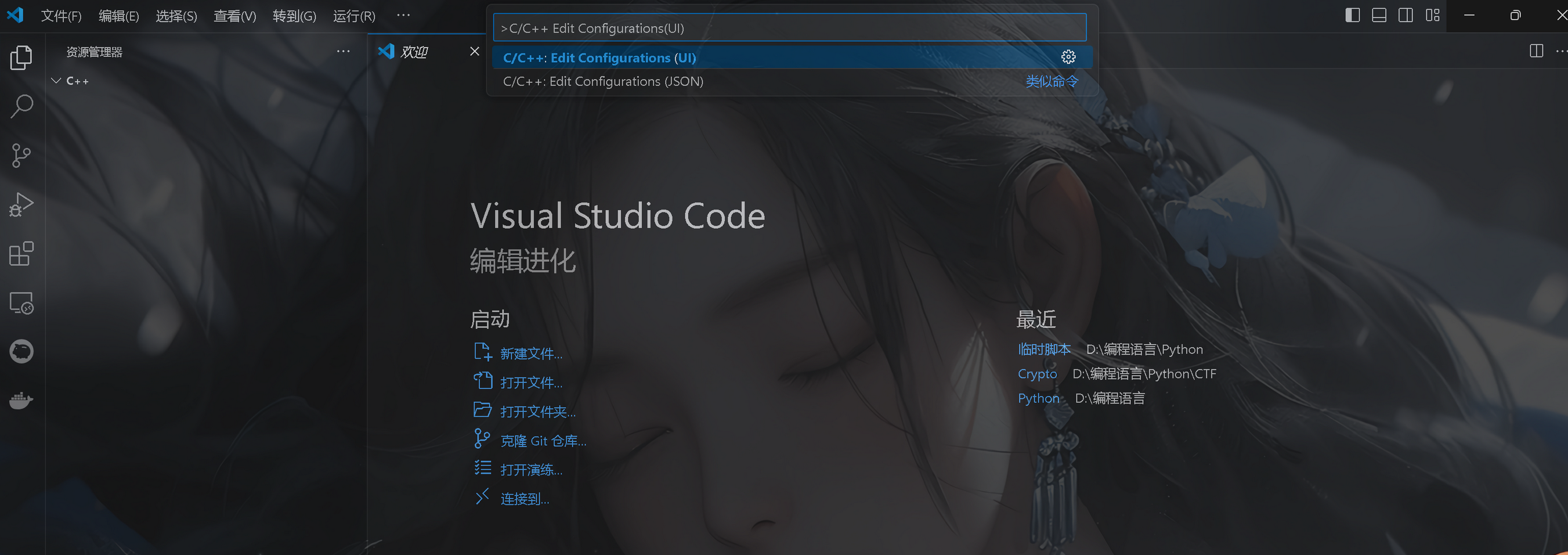This screenshot has width=1568, height=555.
Task: Click the 新建文件... link
Action: 532,354
